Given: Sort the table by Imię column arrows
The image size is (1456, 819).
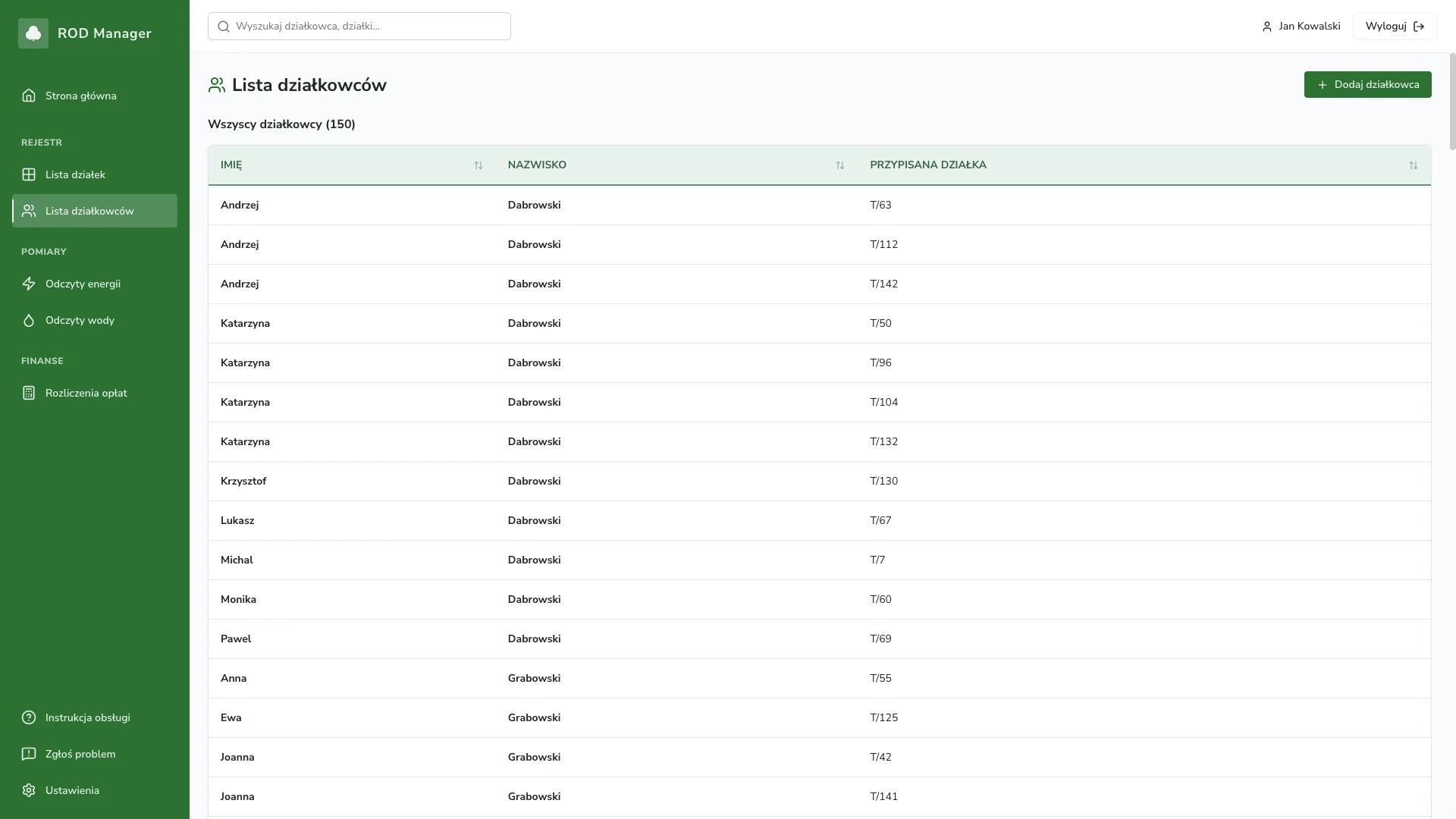Looking at the screenshot, I should tap(478, 165).
